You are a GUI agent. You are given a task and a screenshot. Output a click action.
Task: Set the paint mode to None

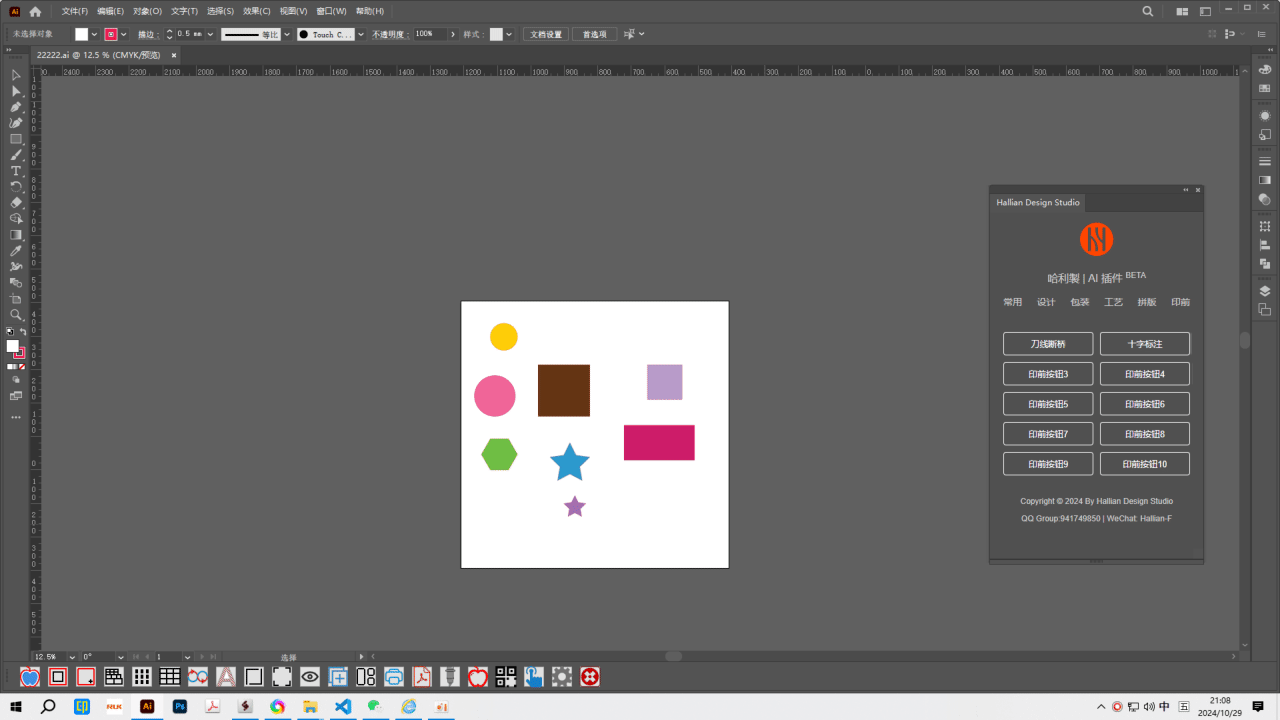(22, 367)
